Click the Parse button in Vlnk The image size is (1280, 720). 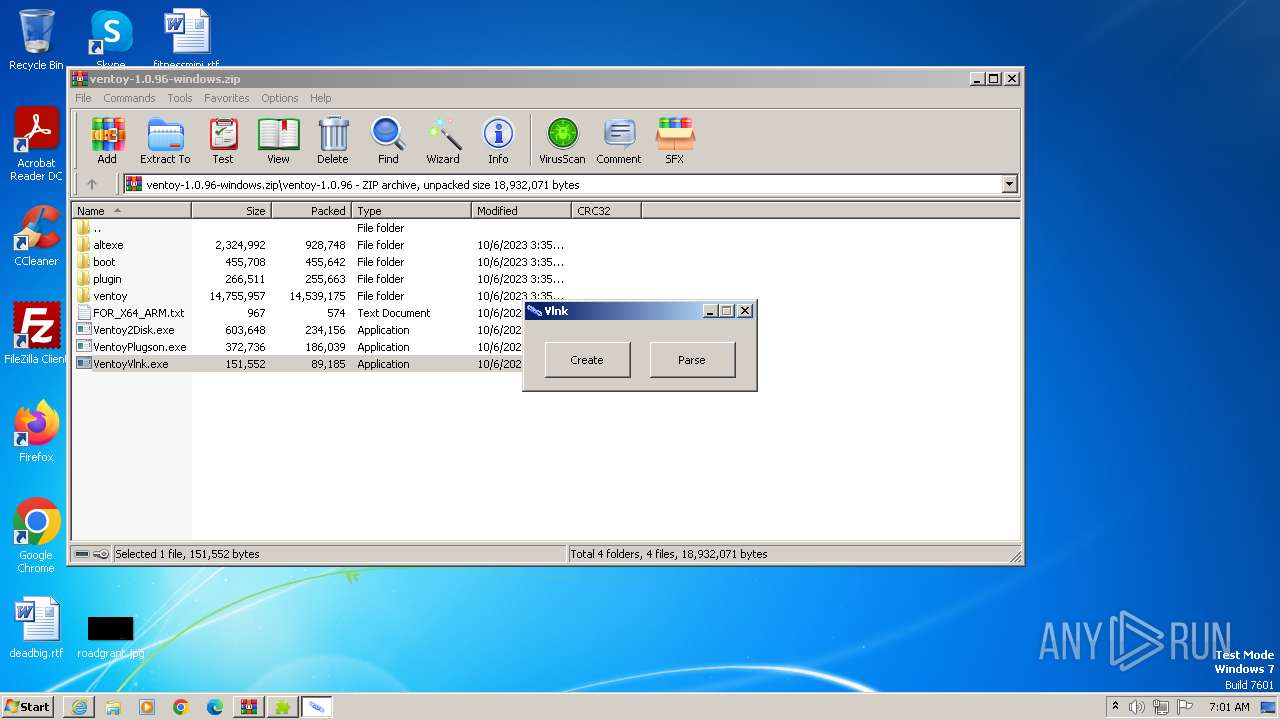[x=692, y=360]
